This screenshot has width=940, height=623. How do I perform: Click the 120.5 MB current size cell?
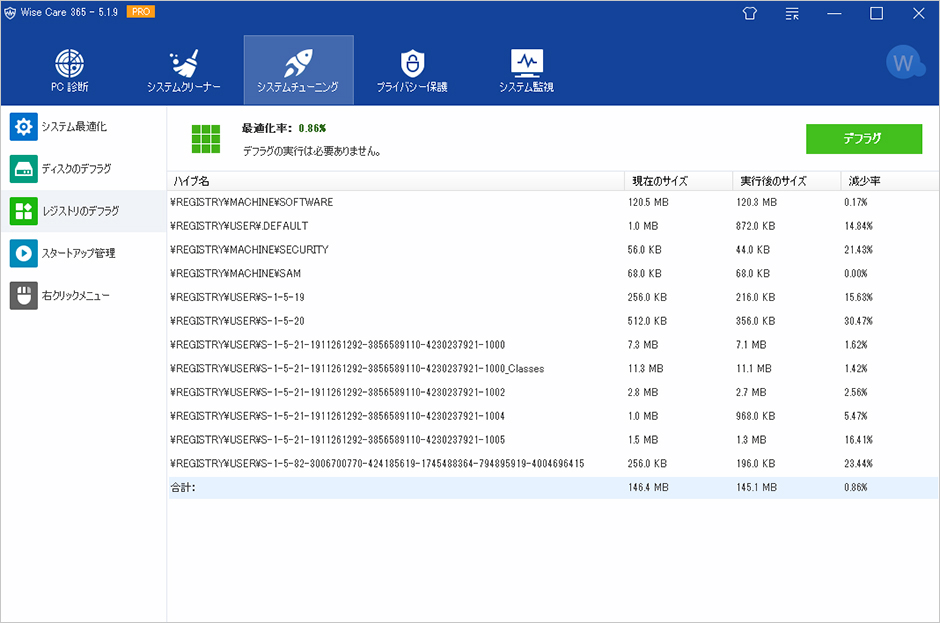point(648,202)
